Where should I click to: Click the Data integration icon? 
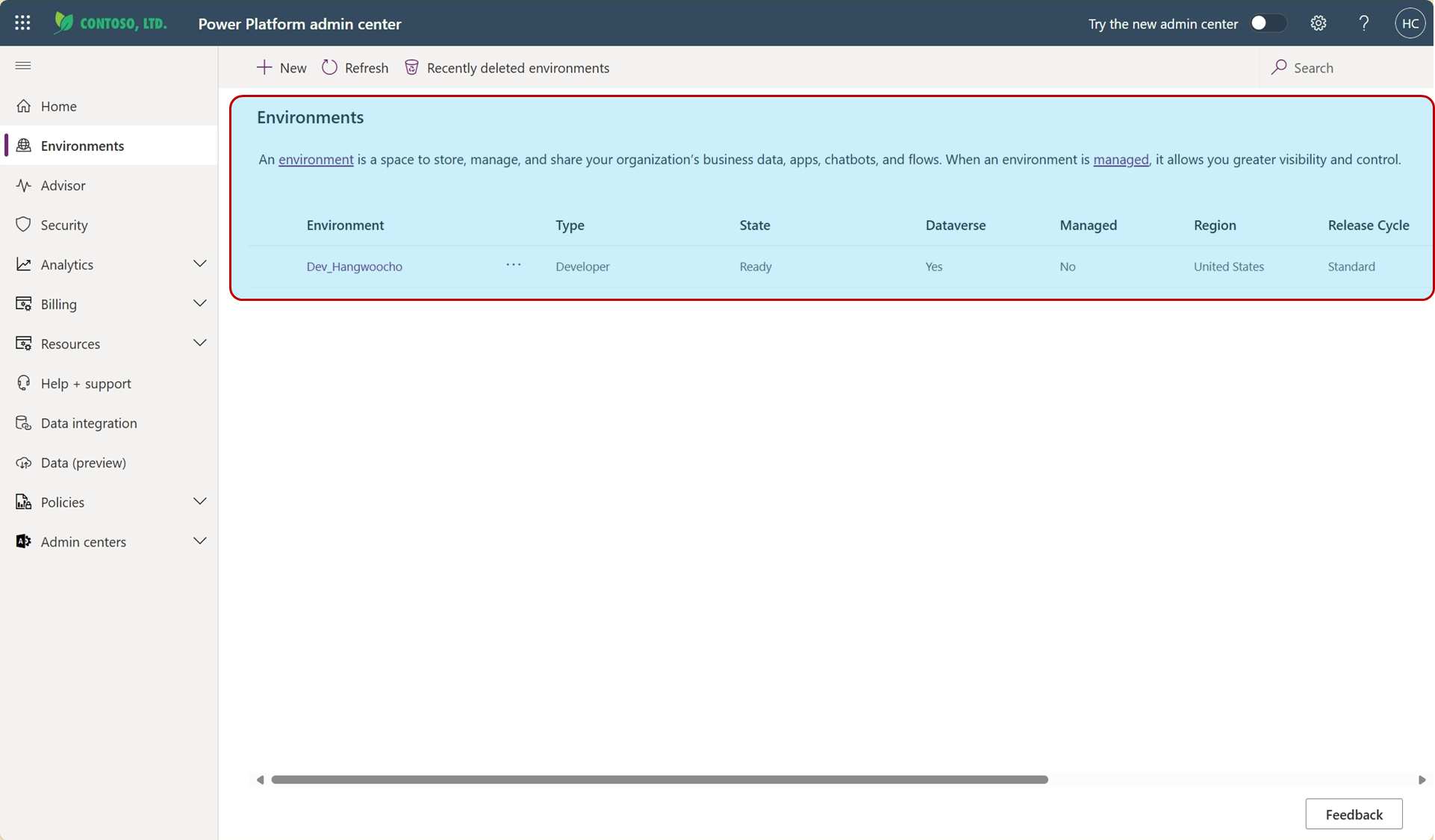24,423
